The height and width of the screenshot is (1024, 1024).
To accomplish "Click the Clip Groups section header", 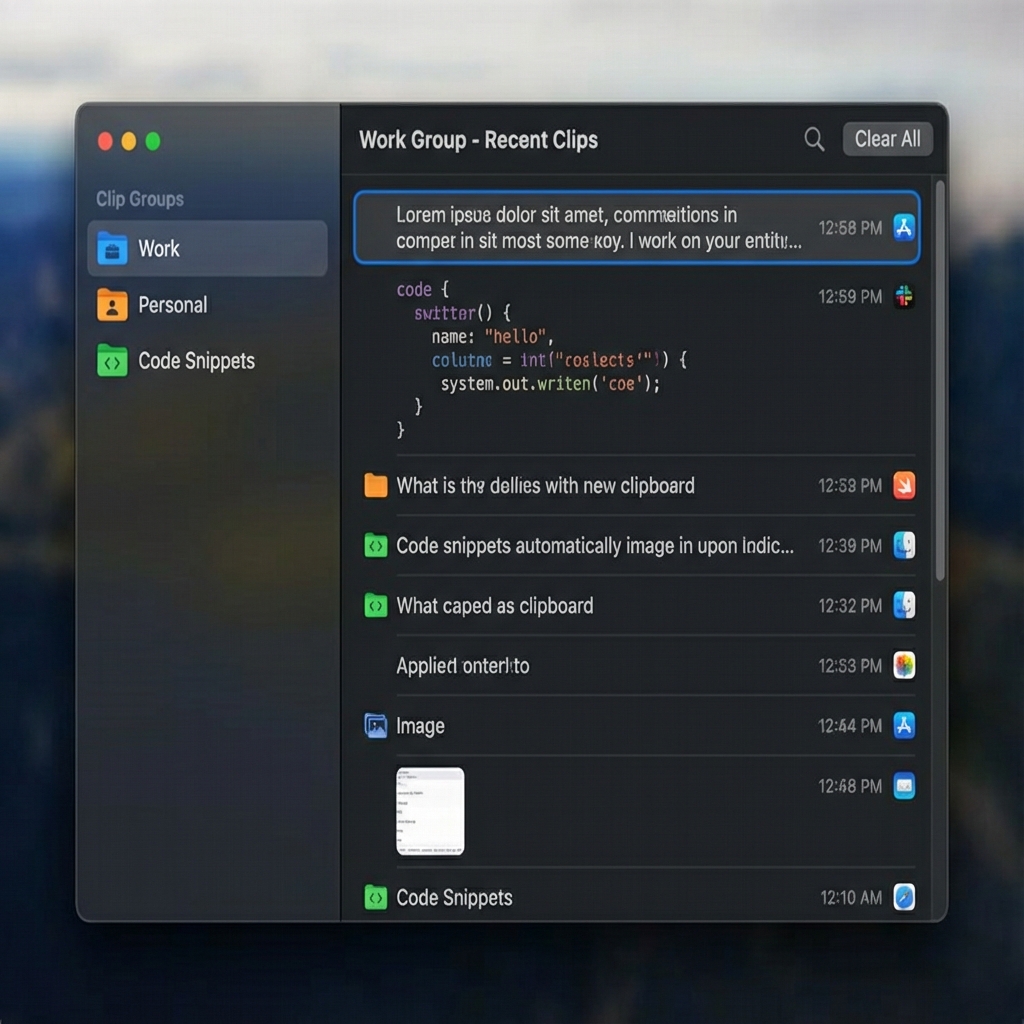I will [140, 199].
